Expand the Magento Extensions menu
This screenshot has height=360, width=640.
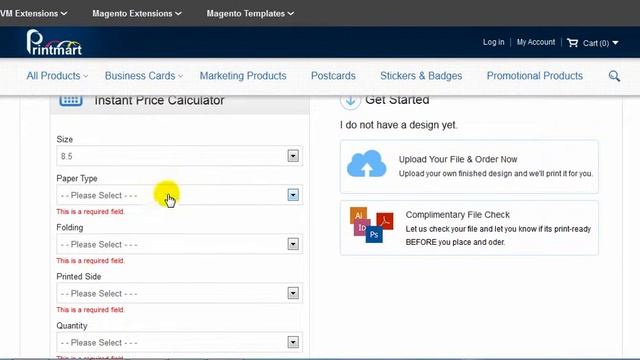[x=137, y=13]
